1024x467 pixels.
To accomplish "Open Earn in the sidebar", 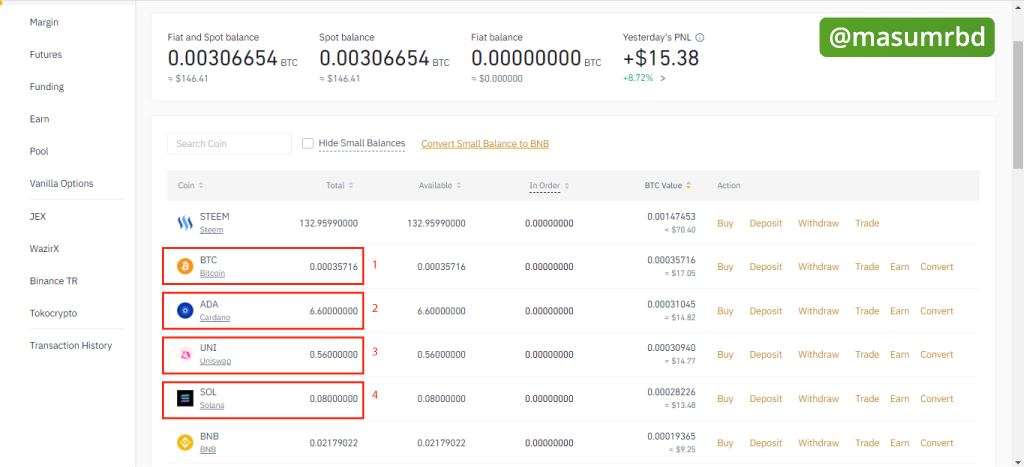I will (x=39, y=119).
